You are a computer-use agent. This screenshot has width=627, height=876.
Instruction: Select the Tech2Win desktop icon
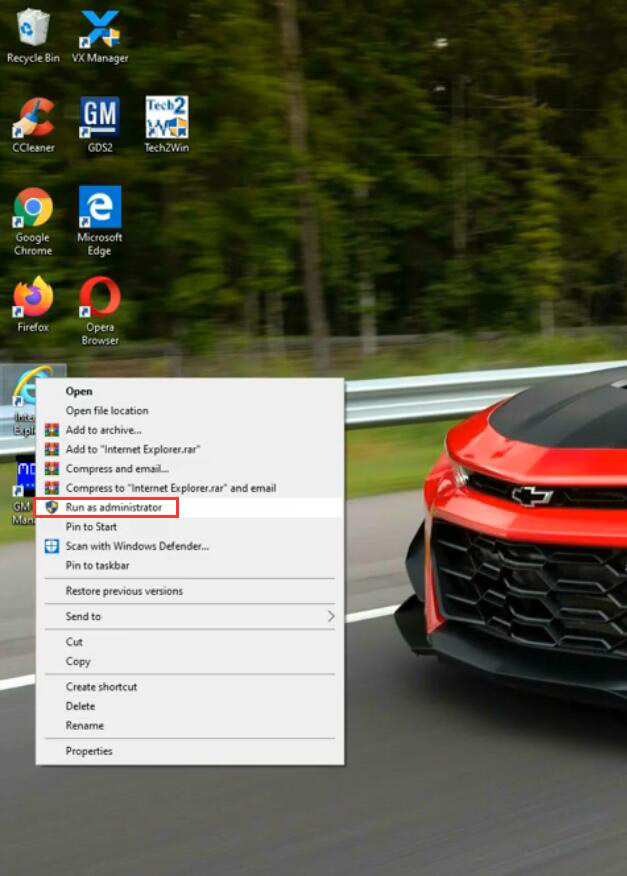166,120
